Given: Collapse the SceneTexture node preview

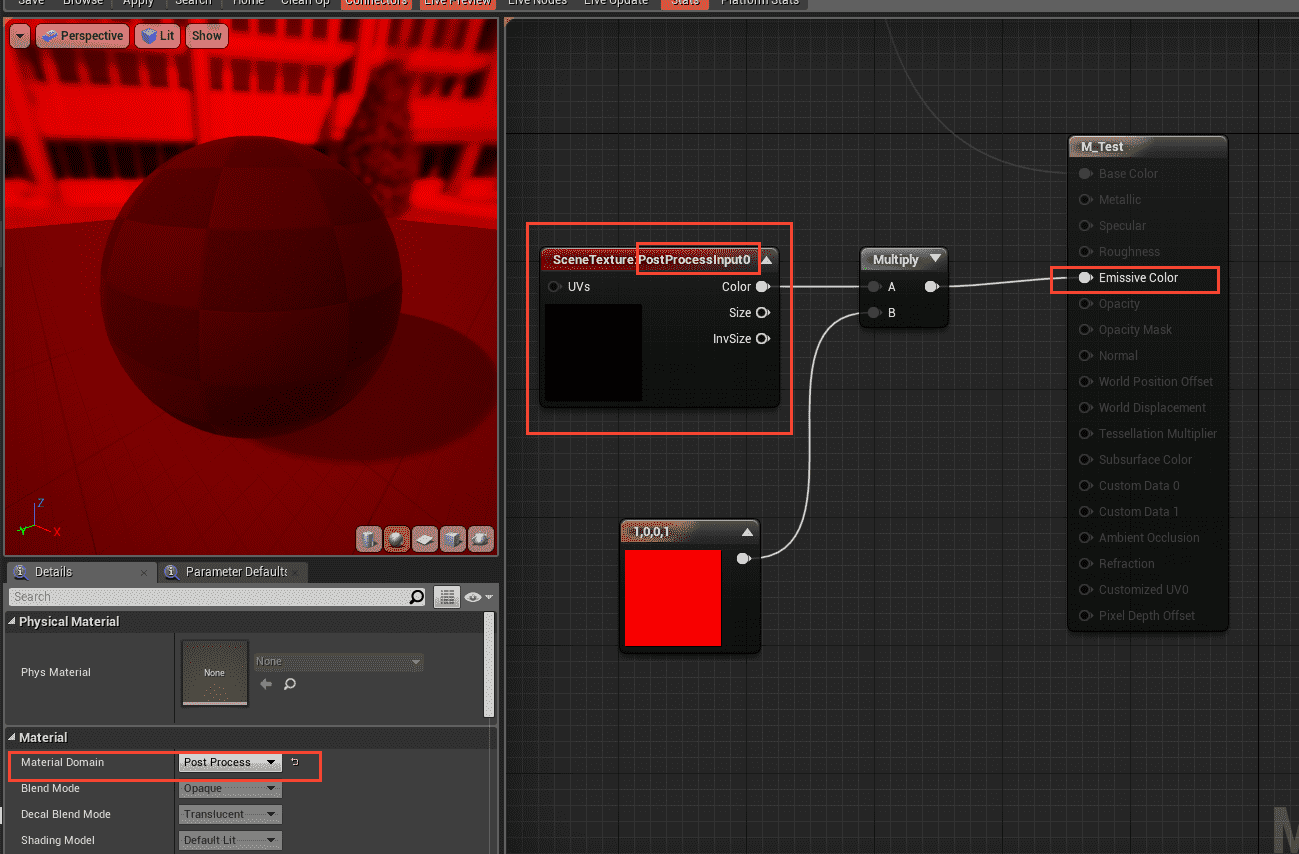Looking at the screenshot, I should click(766, 260).
